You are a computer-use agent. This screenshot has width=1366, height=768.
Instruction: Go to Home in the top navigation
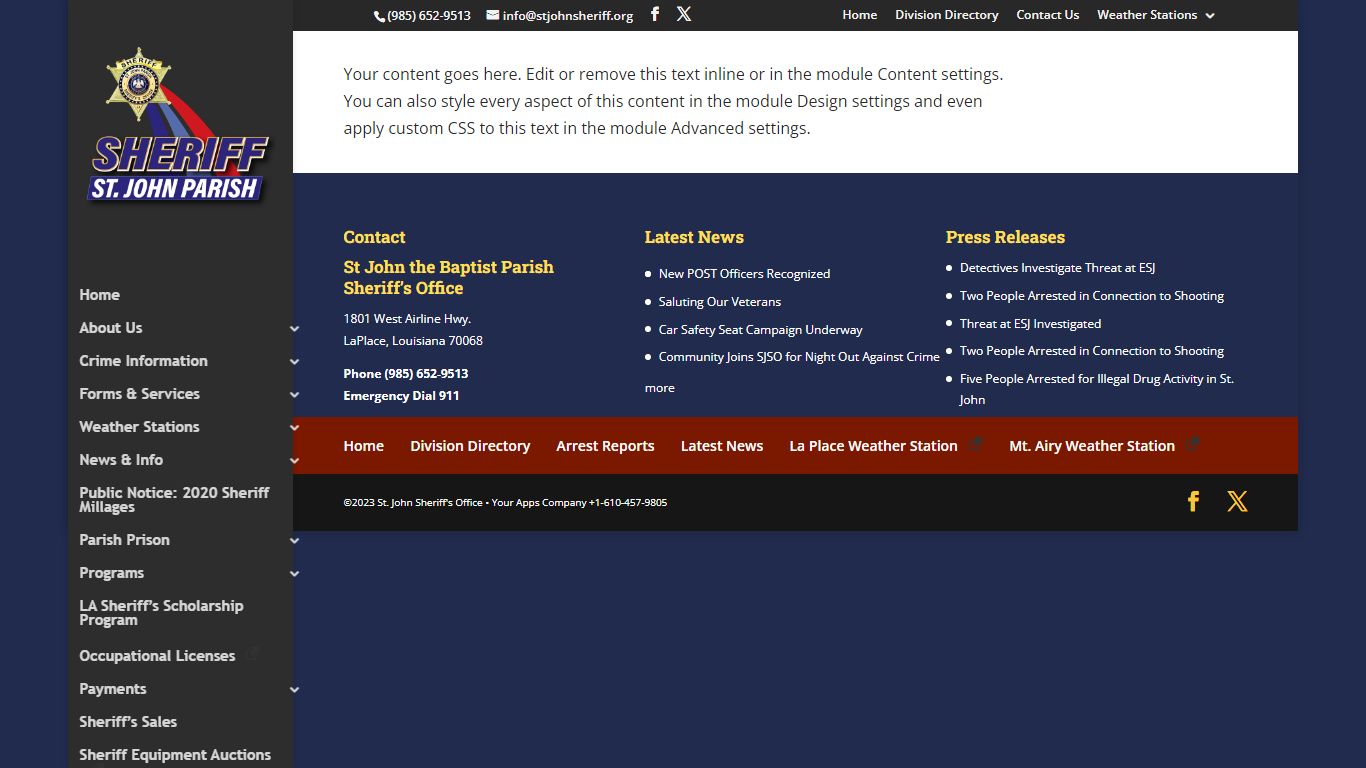pyautogui.click(x=859, y=15)
